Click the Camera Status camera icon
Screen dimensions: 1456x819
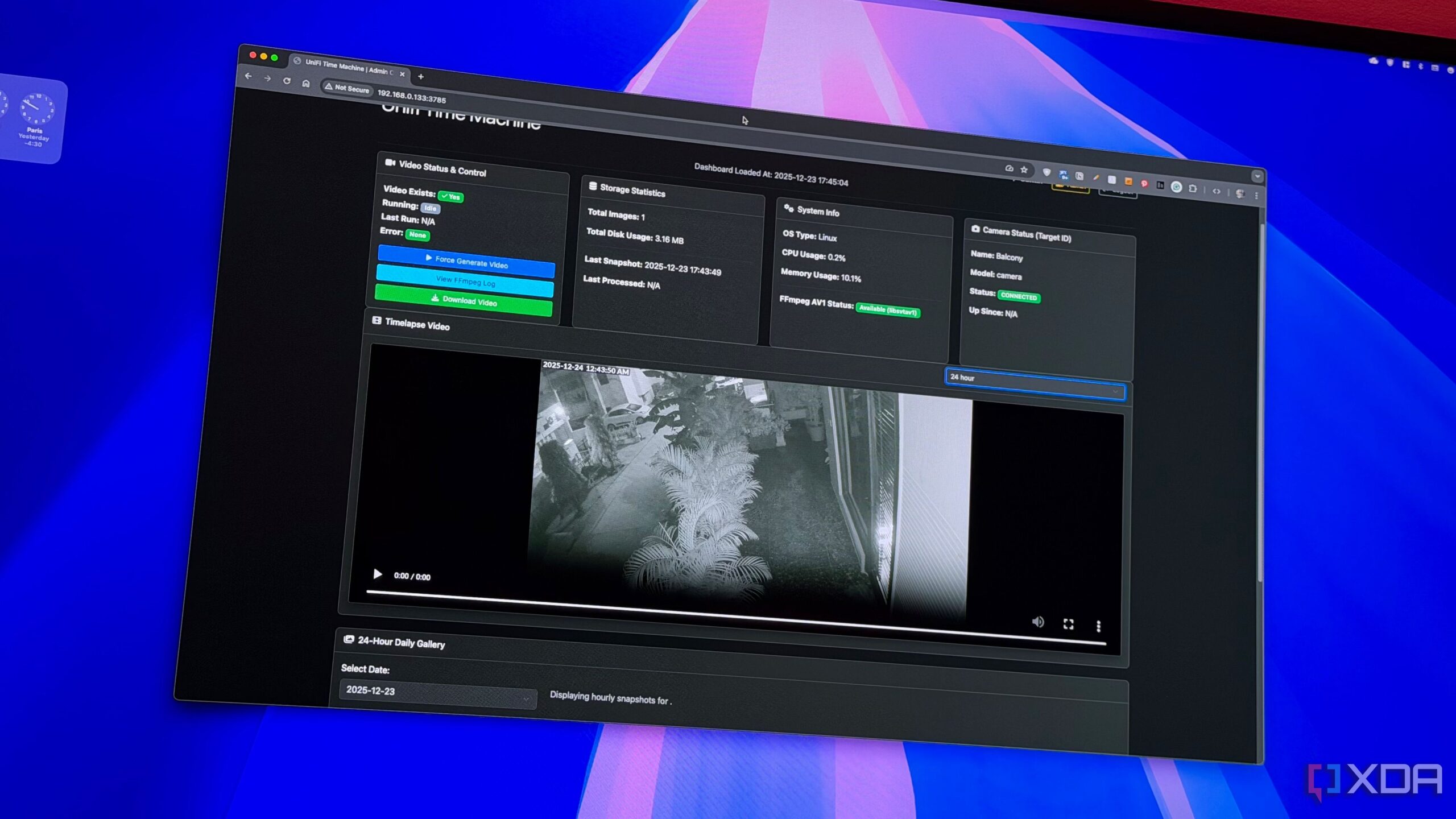pyautogui.click(x=975, y=229)
